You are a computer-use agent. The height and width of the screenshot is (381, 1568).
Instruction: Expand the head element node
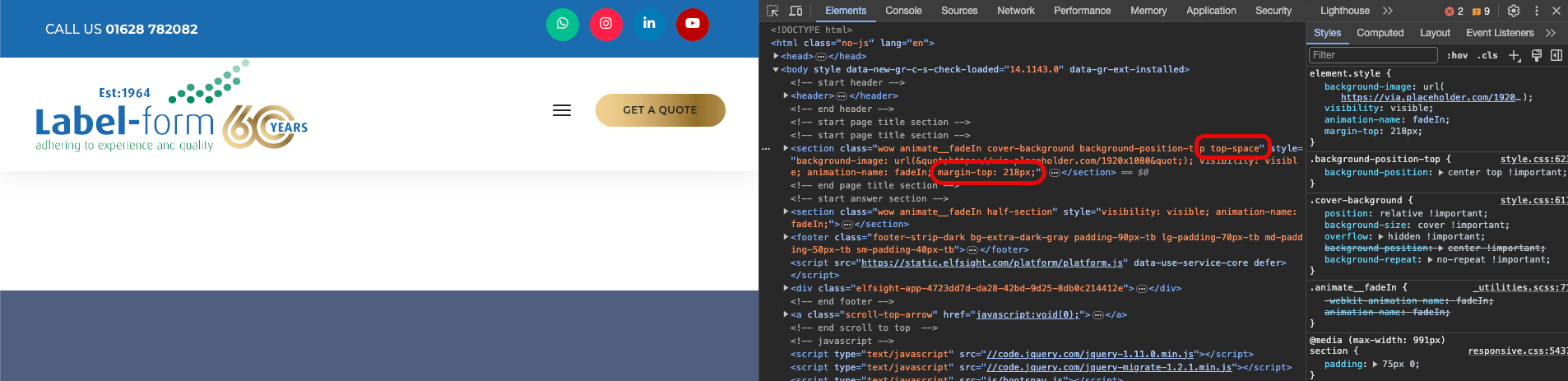point(776,56)
